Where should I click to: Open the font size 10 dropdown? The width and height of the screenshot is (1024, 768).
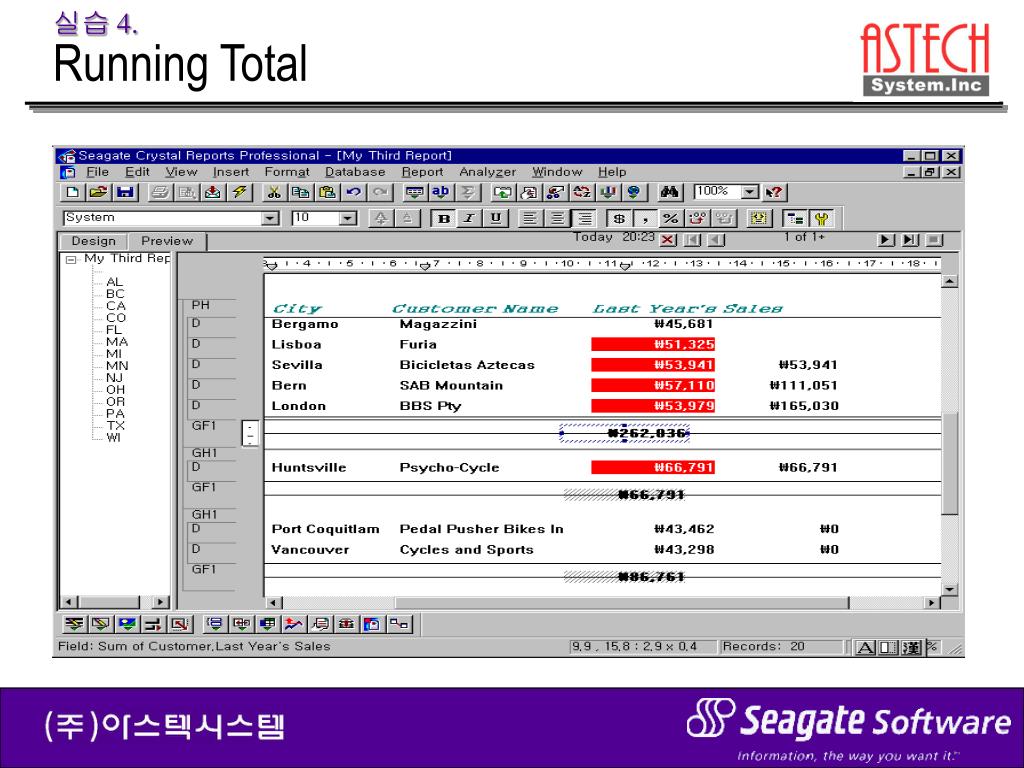point(348,218)
